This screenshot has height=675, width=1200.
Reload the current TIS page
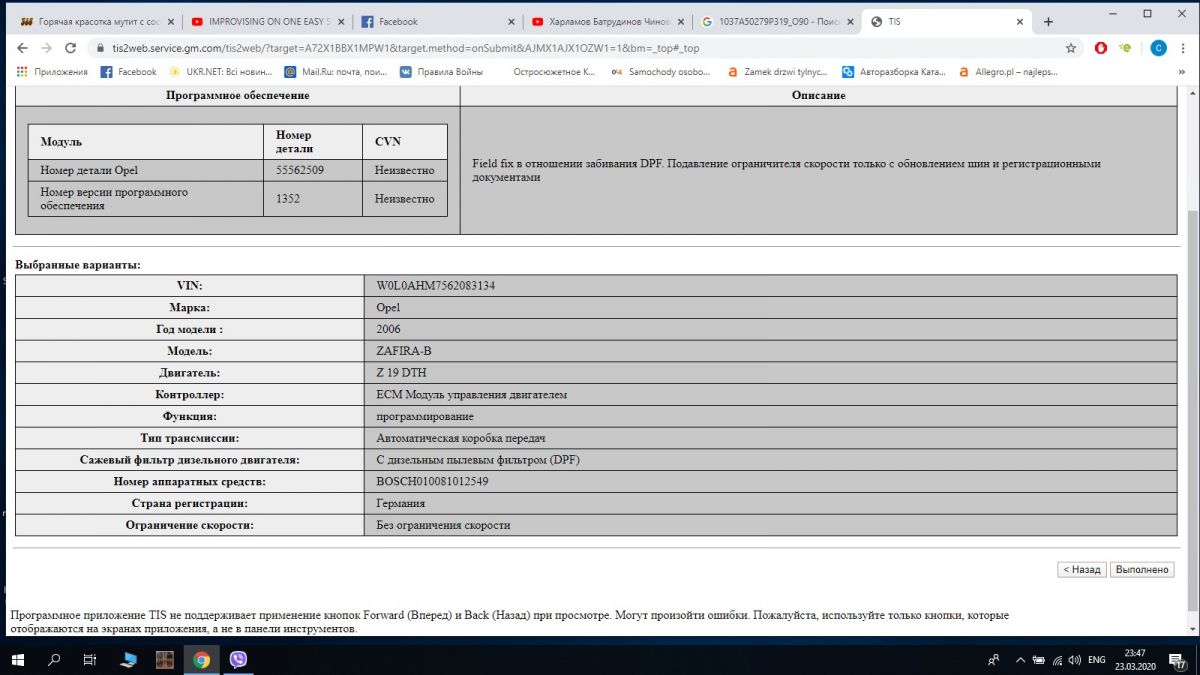pyautogui.click(x=70, y=47)
